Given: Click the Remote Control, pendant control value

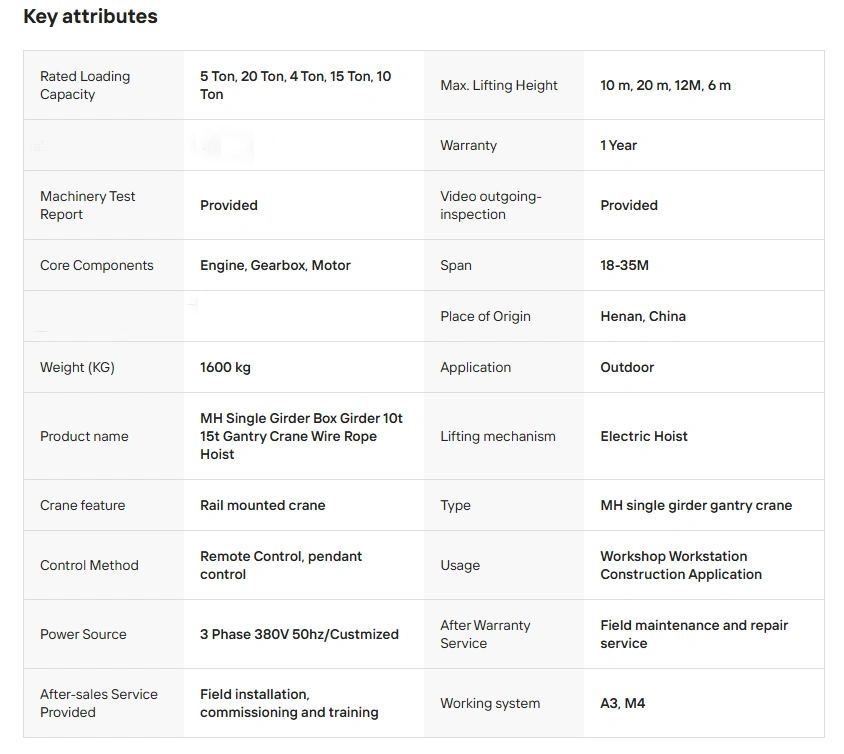Looking at the screenshot, I should [x=281, y=565].
